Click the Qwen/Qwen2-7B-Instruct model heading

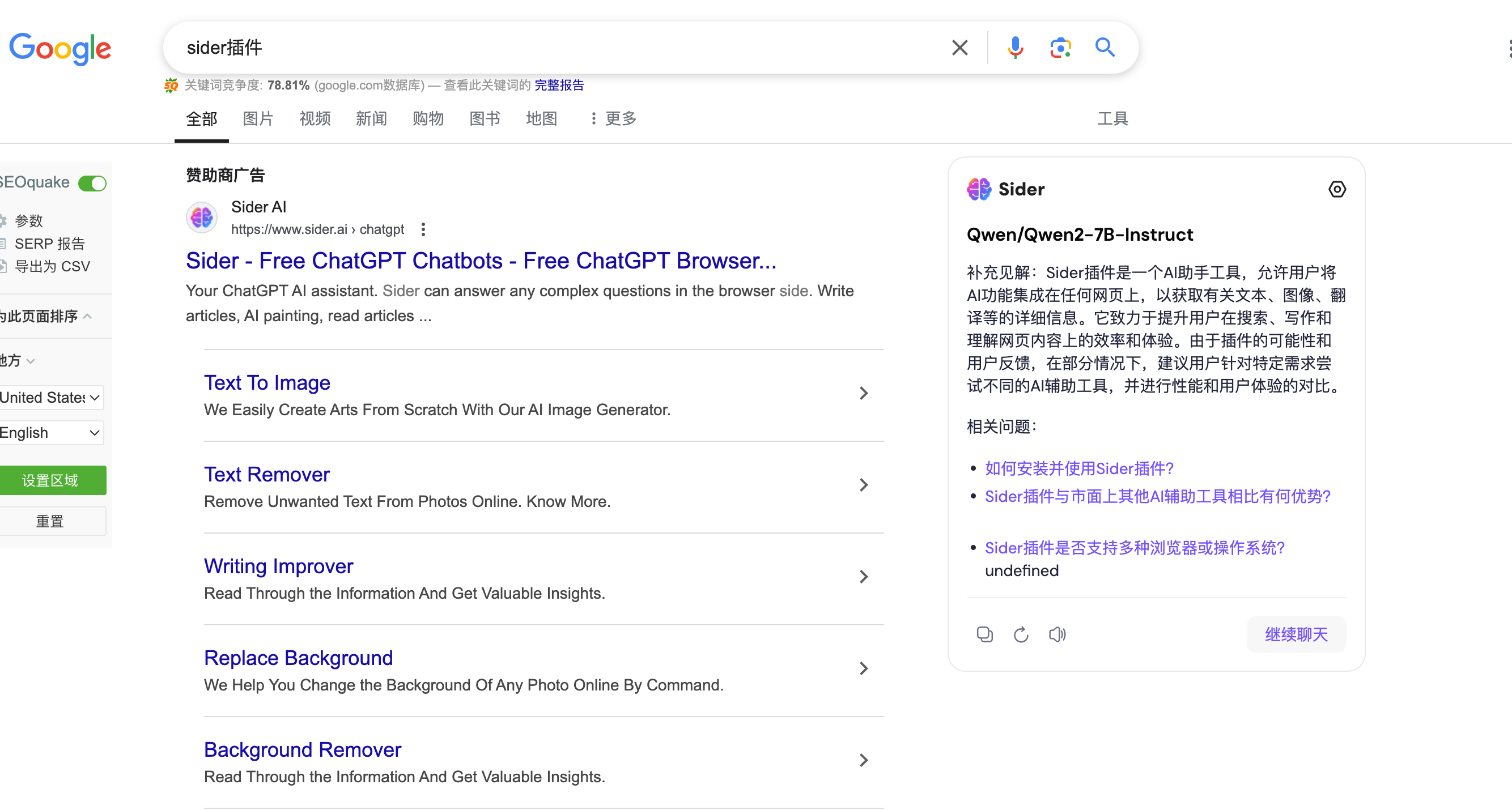pos(1080,235)
